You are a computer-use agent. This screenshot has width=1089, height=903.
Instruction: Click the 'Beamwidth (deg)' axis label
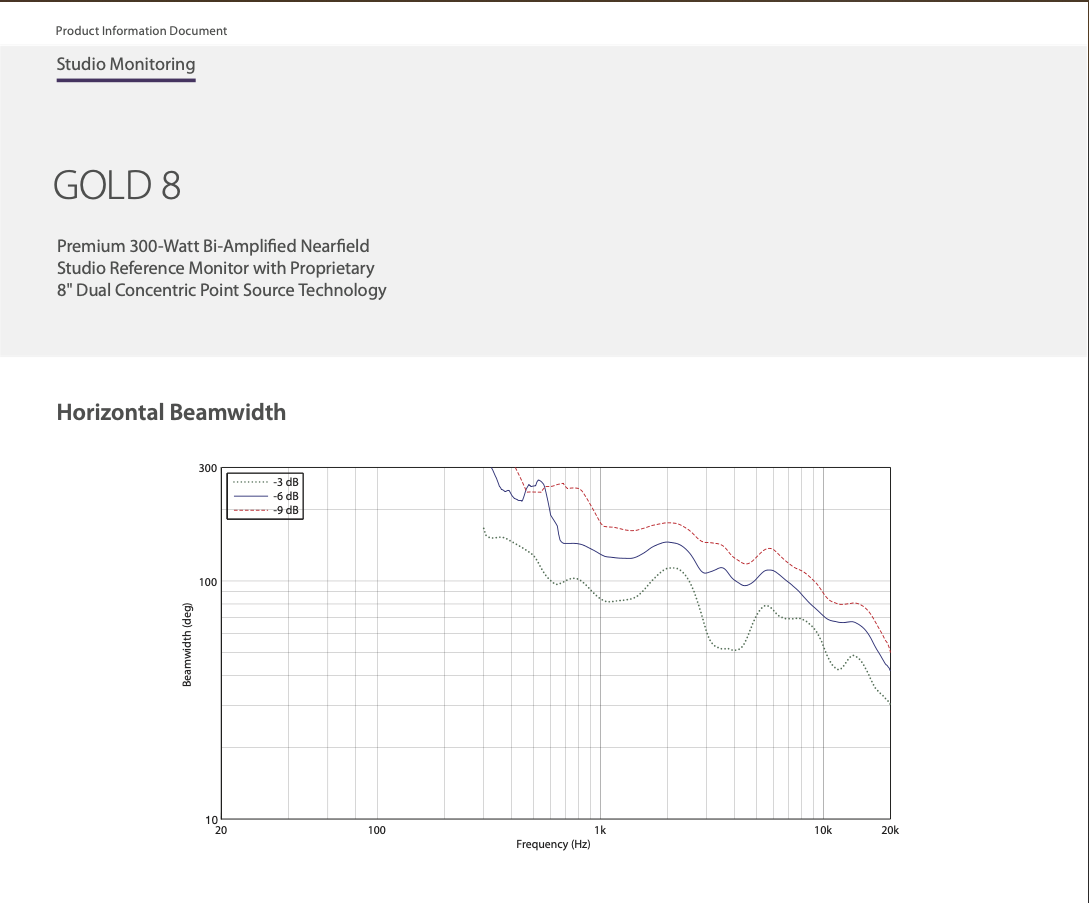pyautogui.click(x=187, y=645)
